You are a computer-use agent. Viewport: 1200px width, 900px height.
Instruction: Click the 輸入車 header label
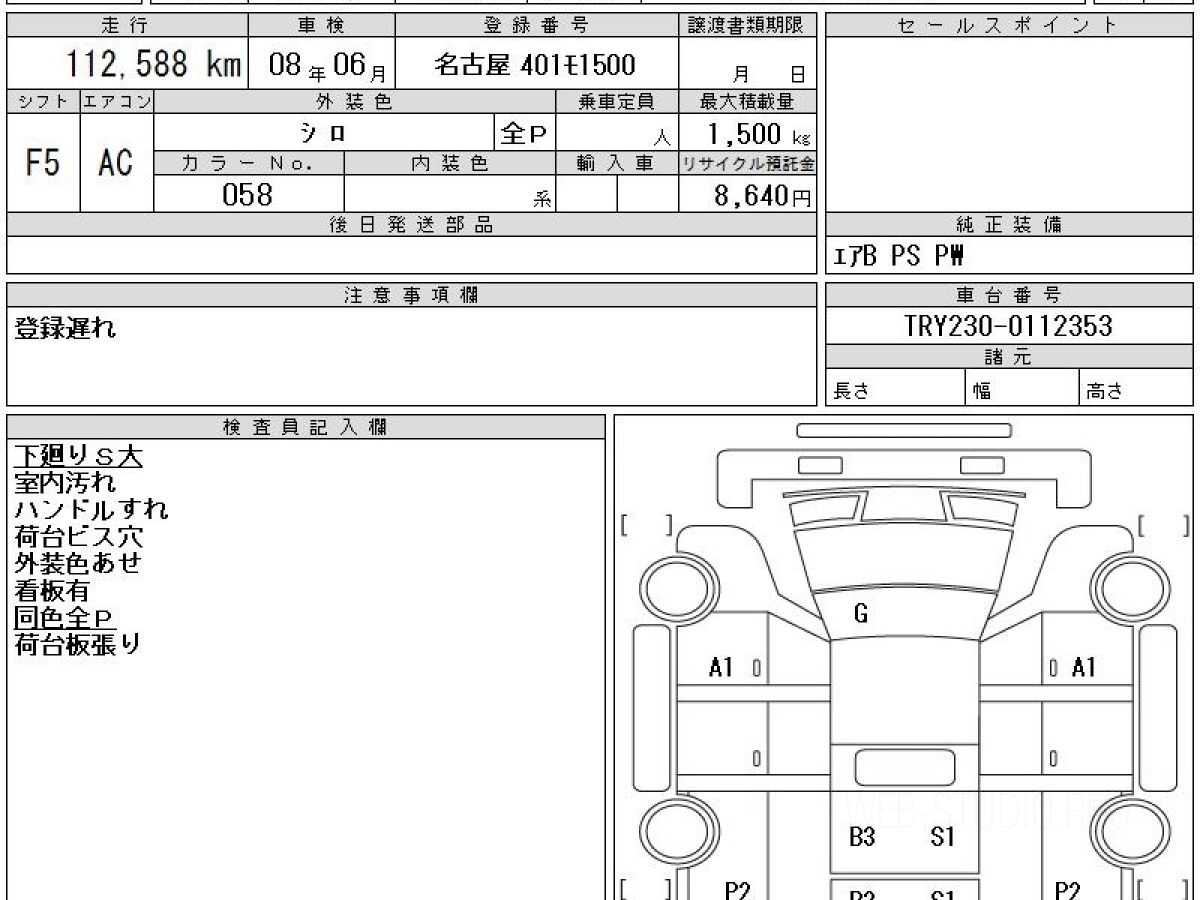(617, 165)
